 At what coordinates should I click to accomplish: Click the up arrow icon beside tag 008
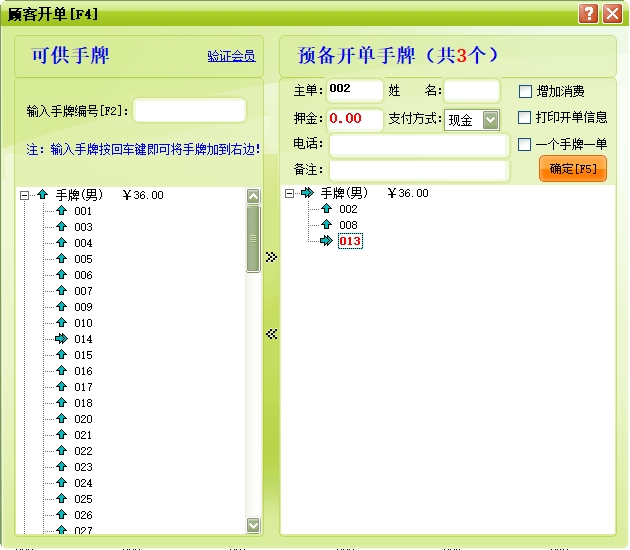click(326, 225)
